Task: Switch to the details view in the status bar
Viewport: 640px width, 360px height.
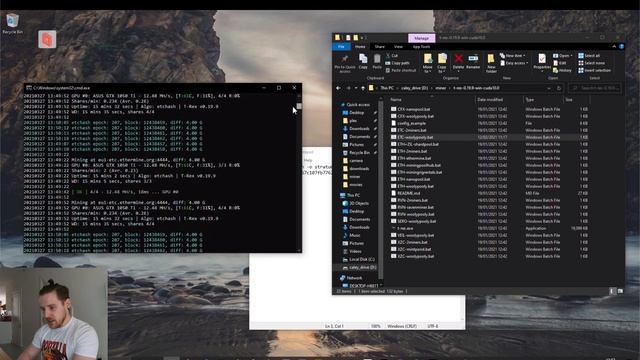Action: click(x=612, y=291)
